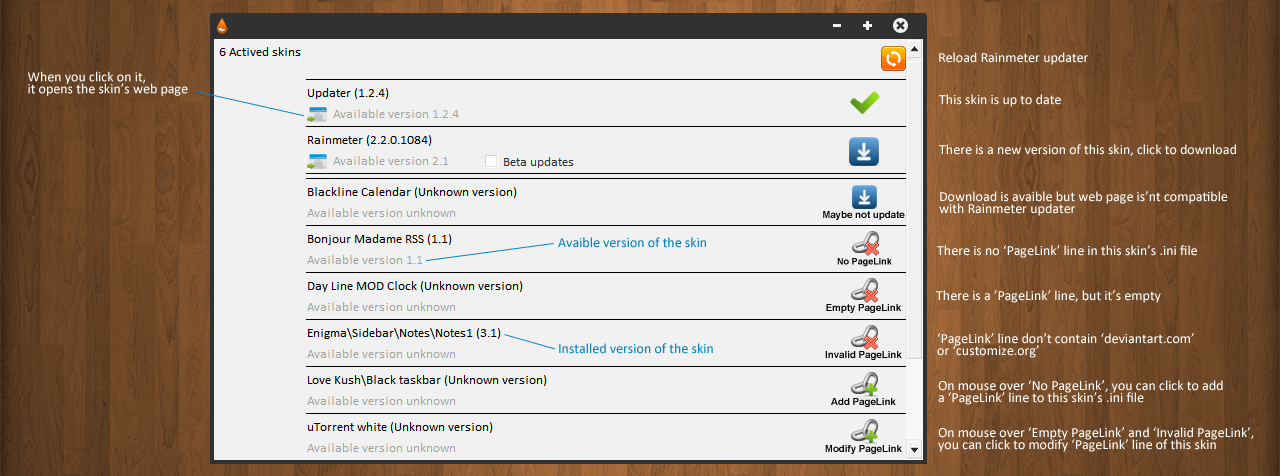Click the Empty PageLink chain icon
Image resolution: width=1280 pixels, height=476 pixels.
click(864, 290)
